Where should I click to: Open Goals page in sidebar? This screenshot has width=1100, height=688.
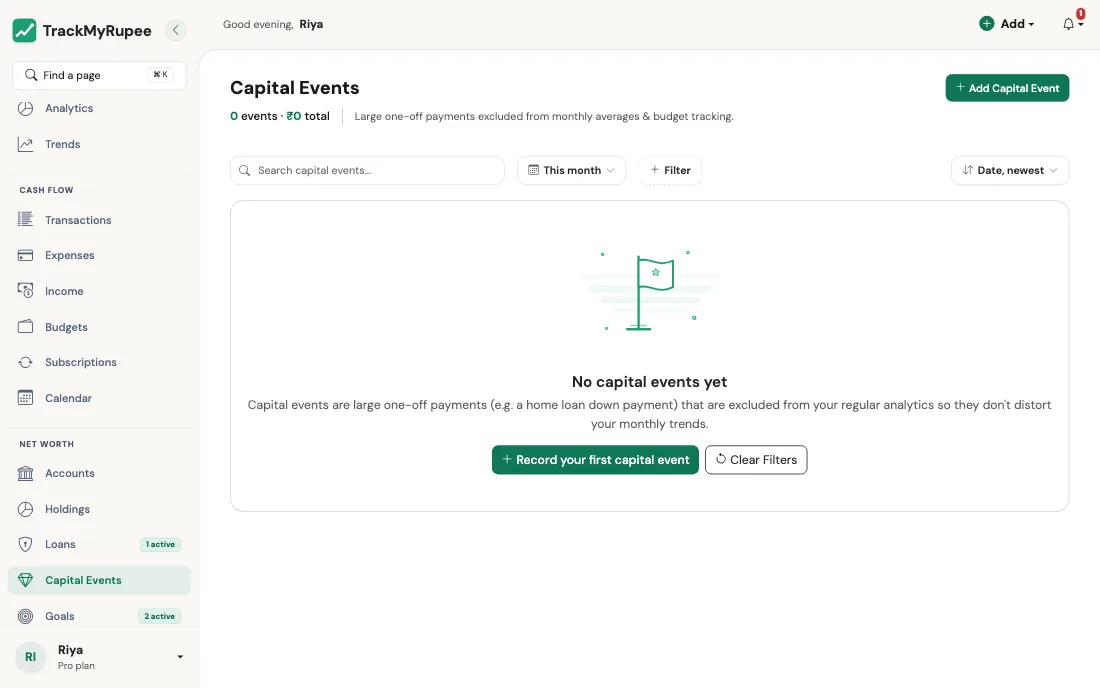[100, 616]
